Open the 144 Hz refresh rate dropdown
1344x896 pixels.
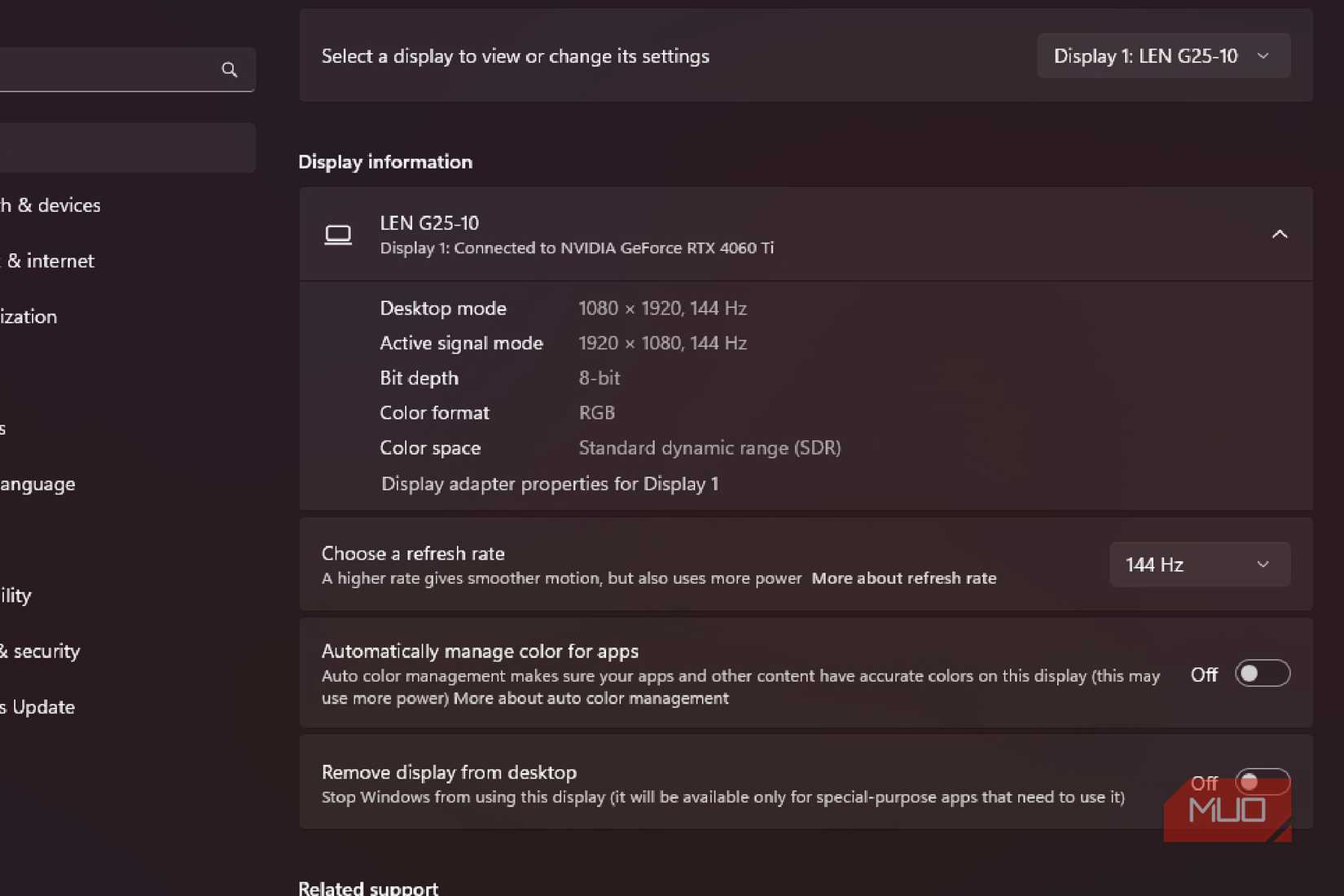pos(1200,564)
